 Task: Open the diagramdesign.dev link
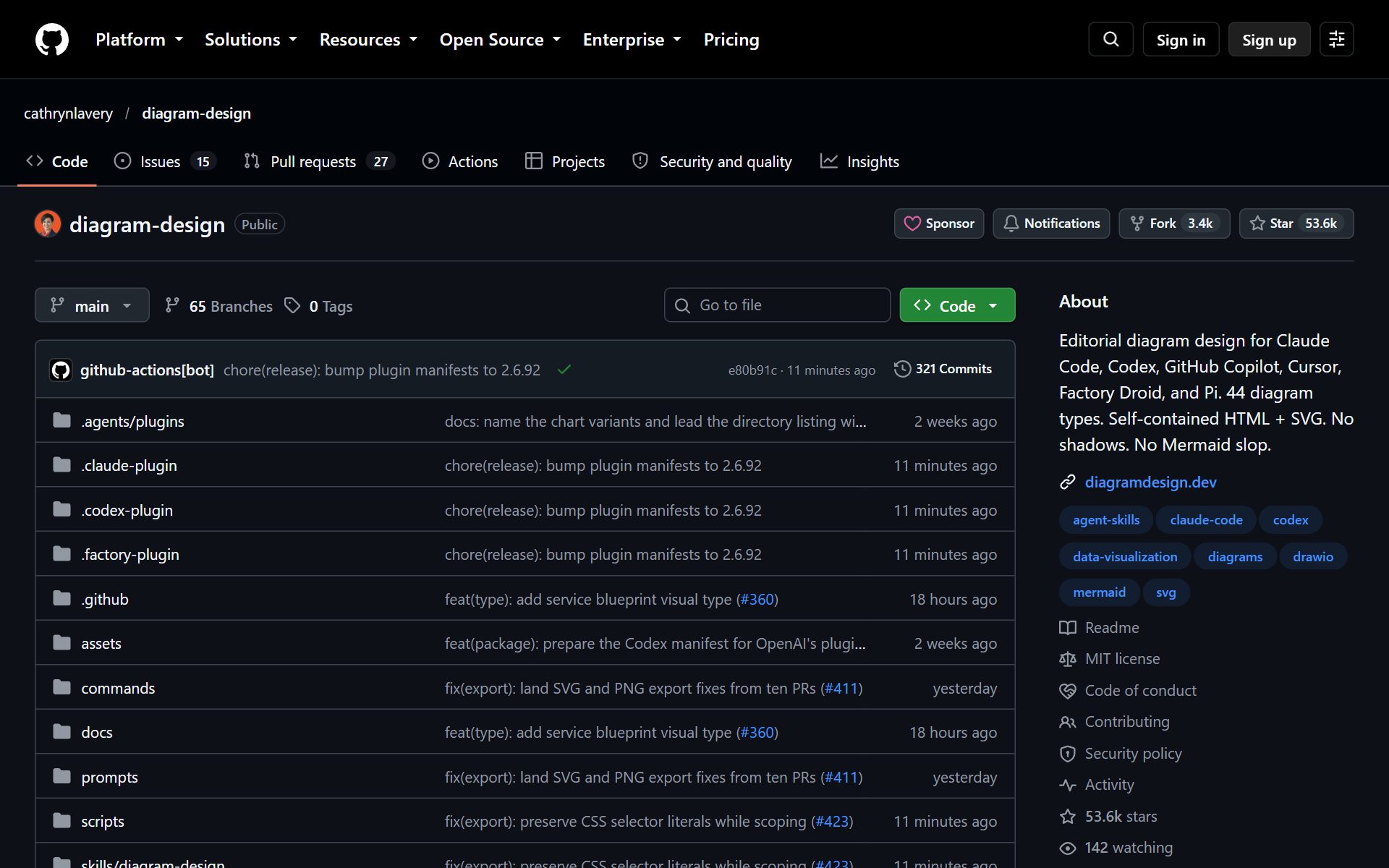(1150, 482)
